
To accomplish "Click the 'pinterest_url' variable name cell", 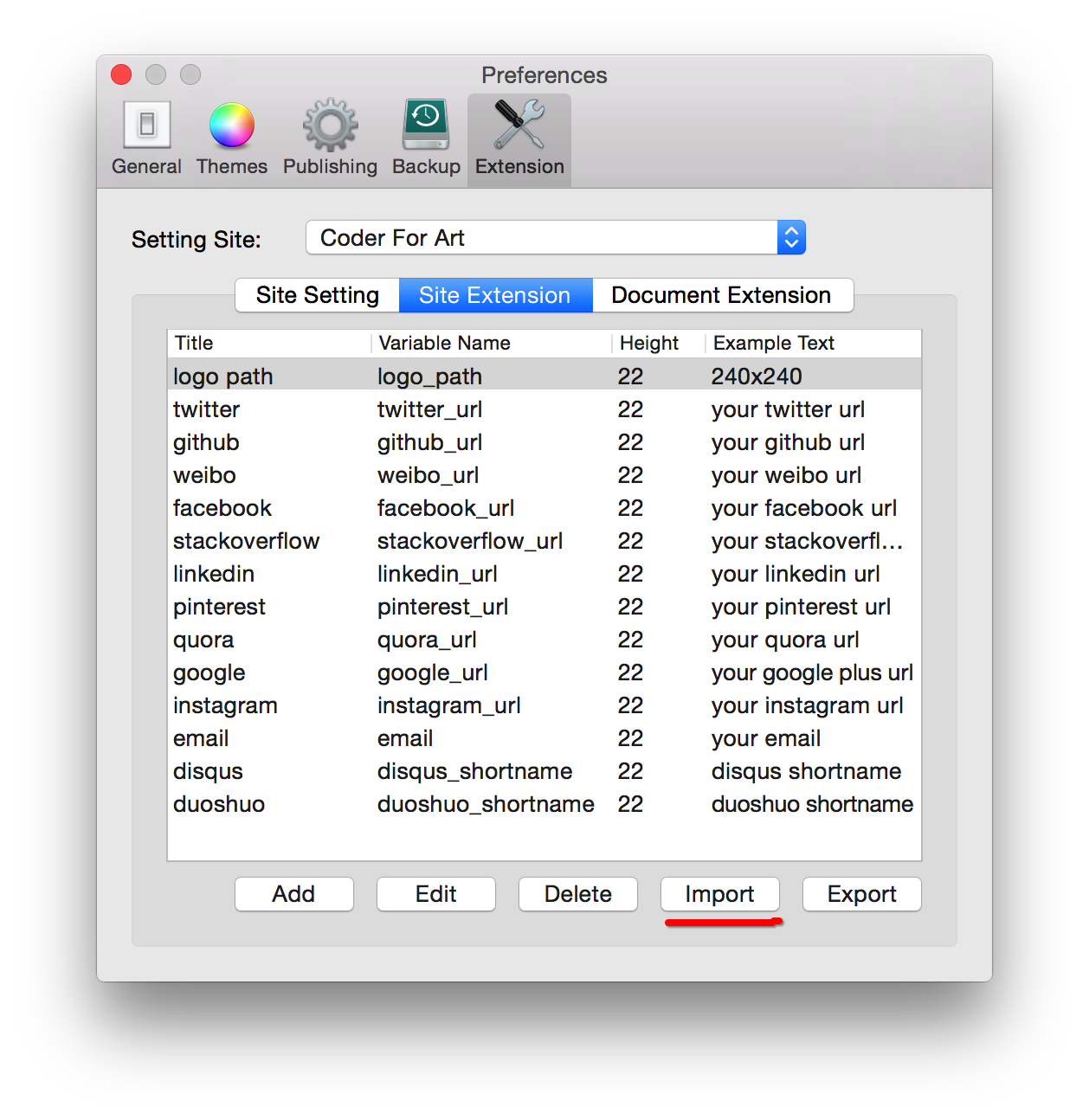I will tap(442, 607).
